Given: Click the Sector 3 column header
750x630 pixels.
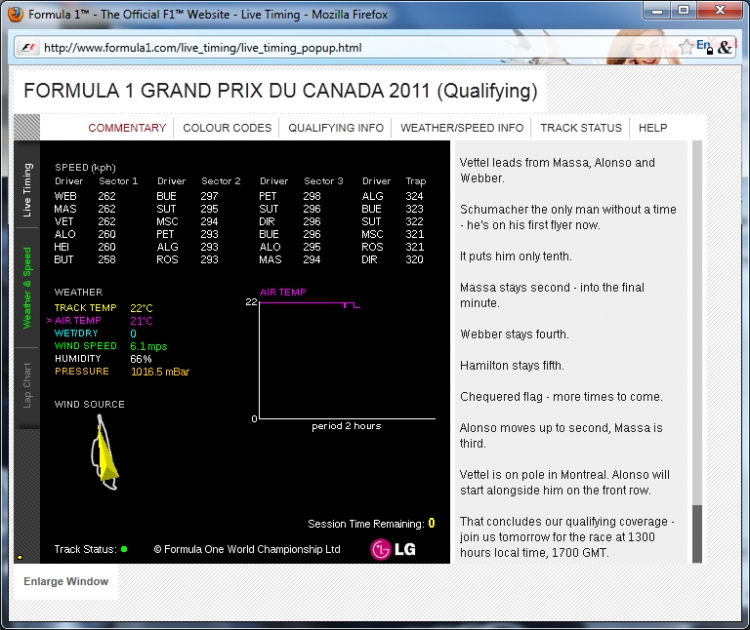Looking at the screenshot, I should pyautogui.click(x=324, y=181).
